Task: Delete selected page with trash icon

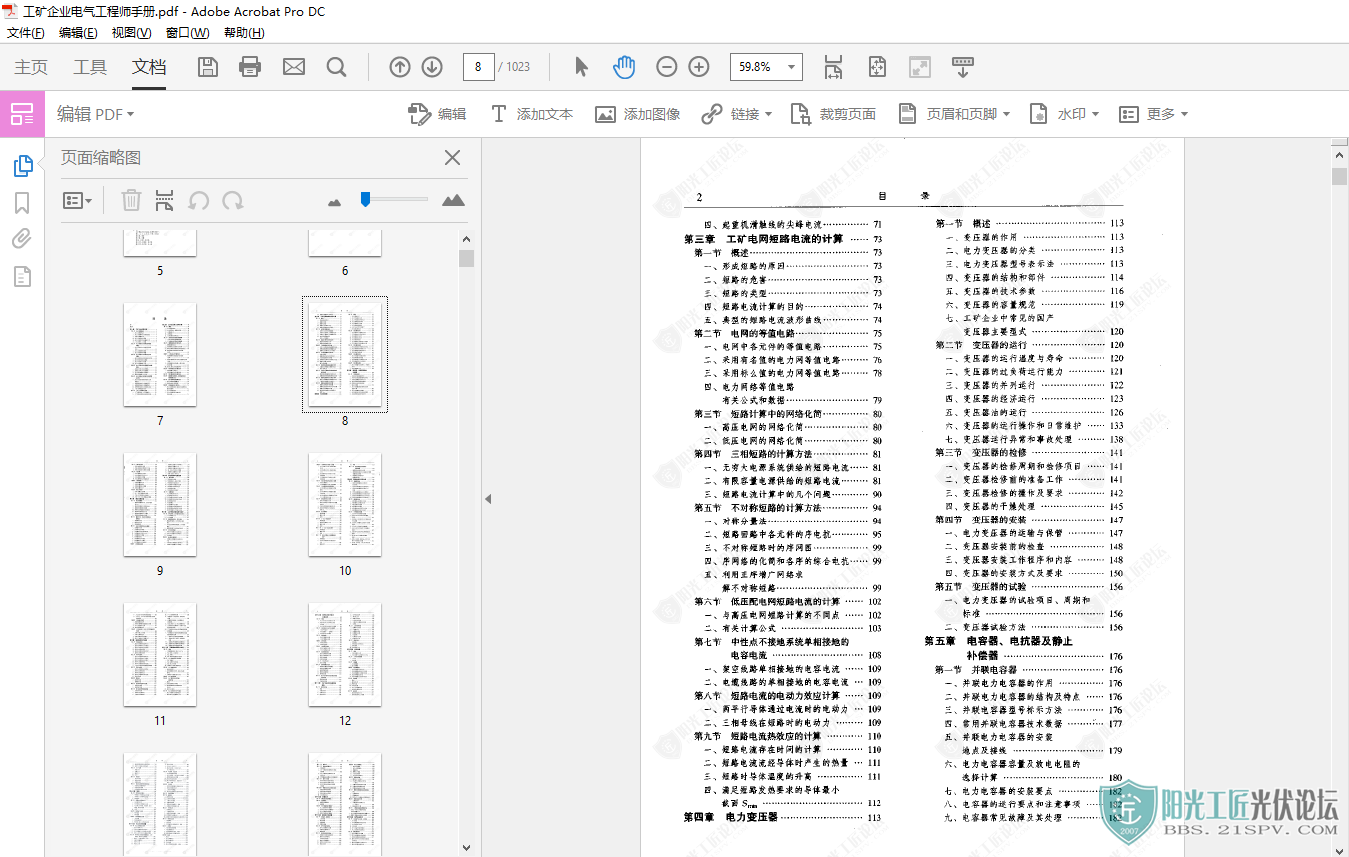Action: click(131, 200)
